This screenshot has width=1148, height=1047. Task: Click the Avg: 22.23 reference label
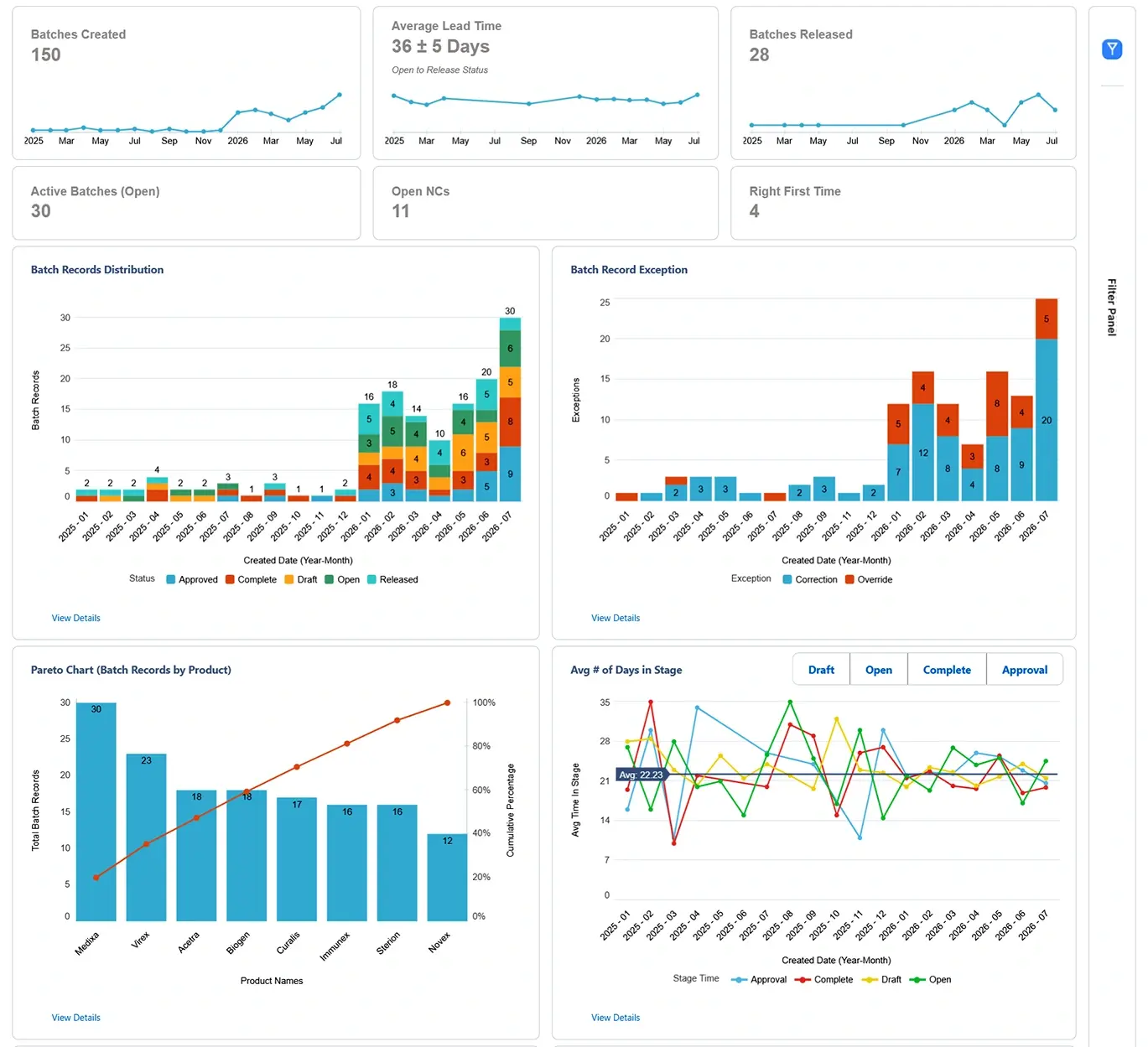click(x=642, y=775)
